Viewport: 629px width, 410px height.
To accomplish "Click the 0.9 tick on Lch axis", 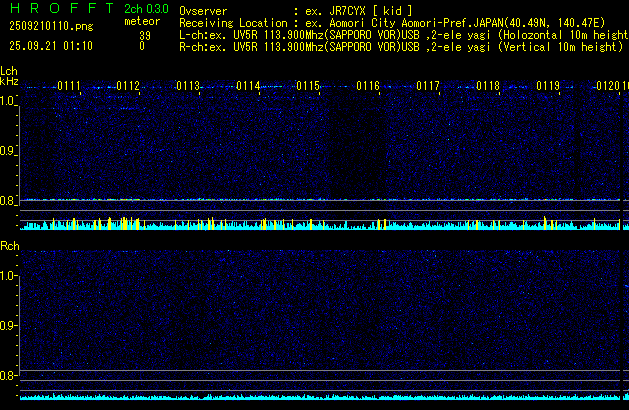I will click(9, 151).
